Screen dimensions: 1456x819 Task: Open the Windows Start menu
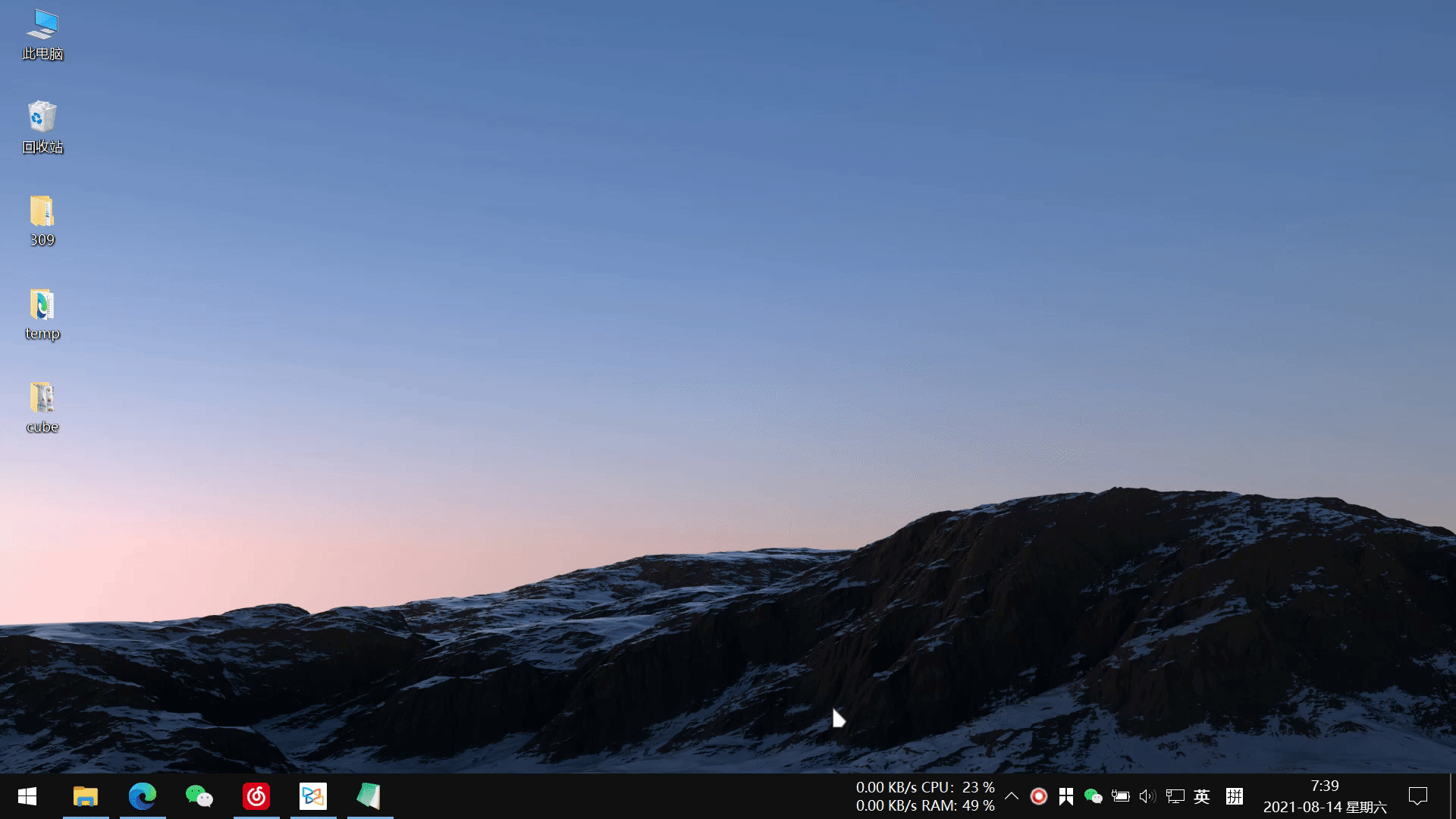coord(27,796)
